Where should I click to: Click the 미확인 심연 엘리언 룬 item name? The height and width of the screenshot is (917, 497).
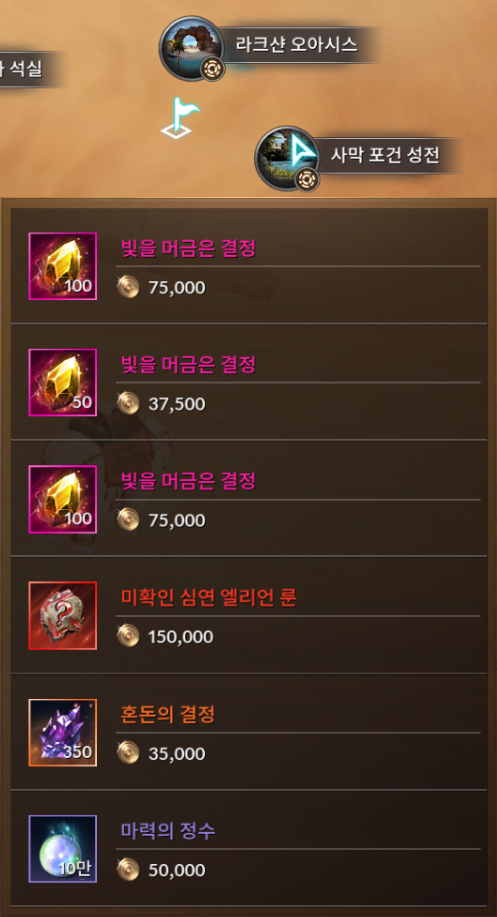pyautogui.click(x=209, y=598)
